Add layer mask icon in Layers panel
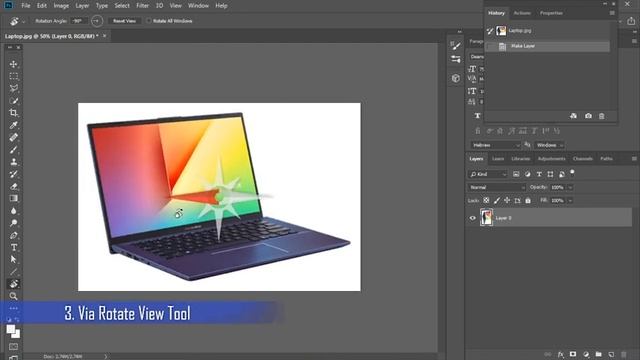Viewport: 640px width, 360px height. coord(573,354)
